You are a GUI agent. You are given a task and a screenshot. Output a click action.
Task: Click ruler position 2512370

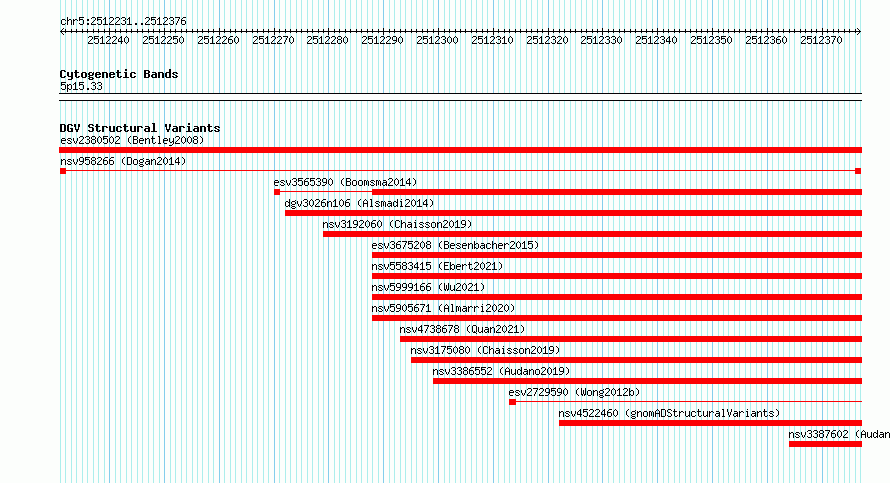pos(821,40)
